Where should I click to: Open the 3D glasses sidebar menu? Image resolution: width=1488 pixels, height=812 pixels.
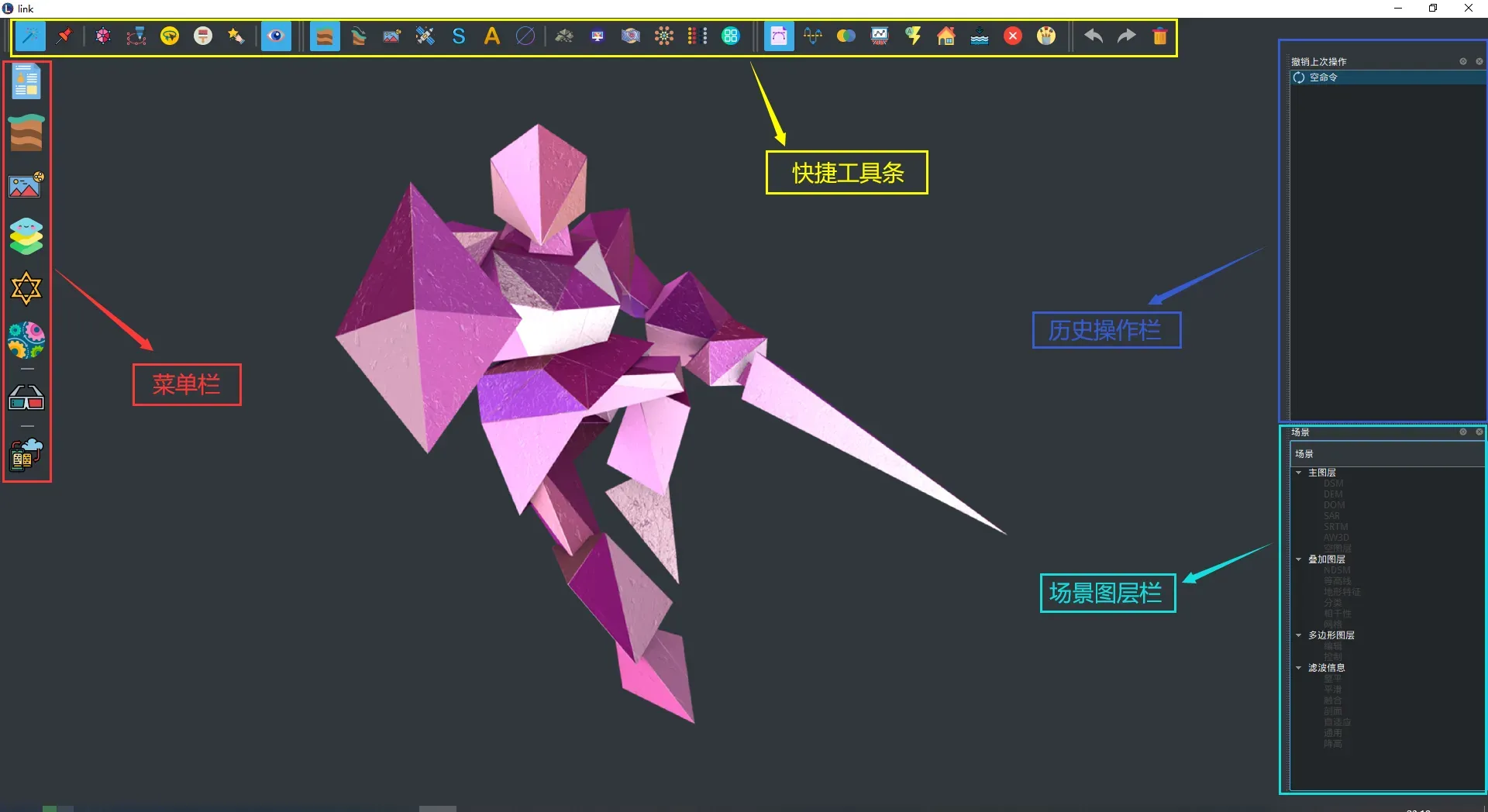pos(26,398)
